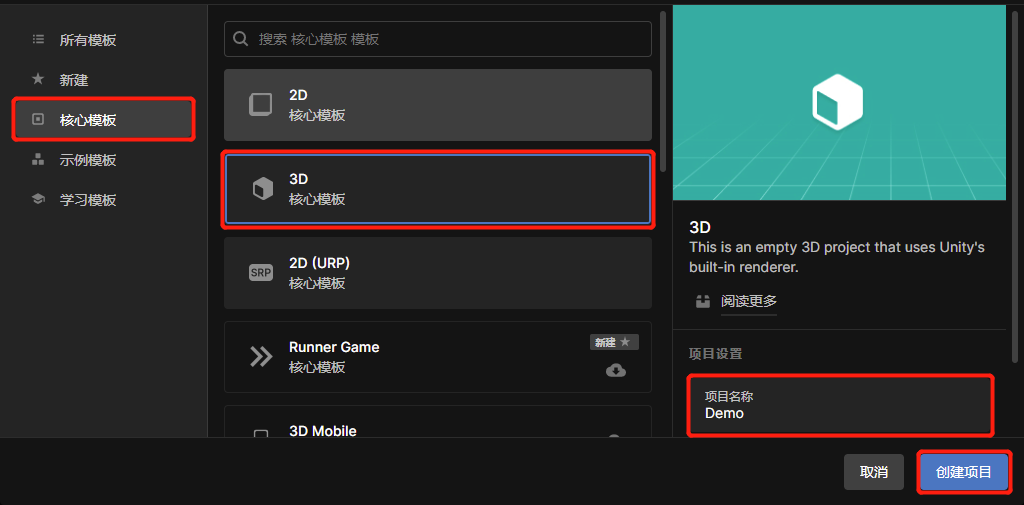Click the square icon beside 核心模板
Screen dimensions: 1024x505
pyautogui.click(x=38, y=120)
